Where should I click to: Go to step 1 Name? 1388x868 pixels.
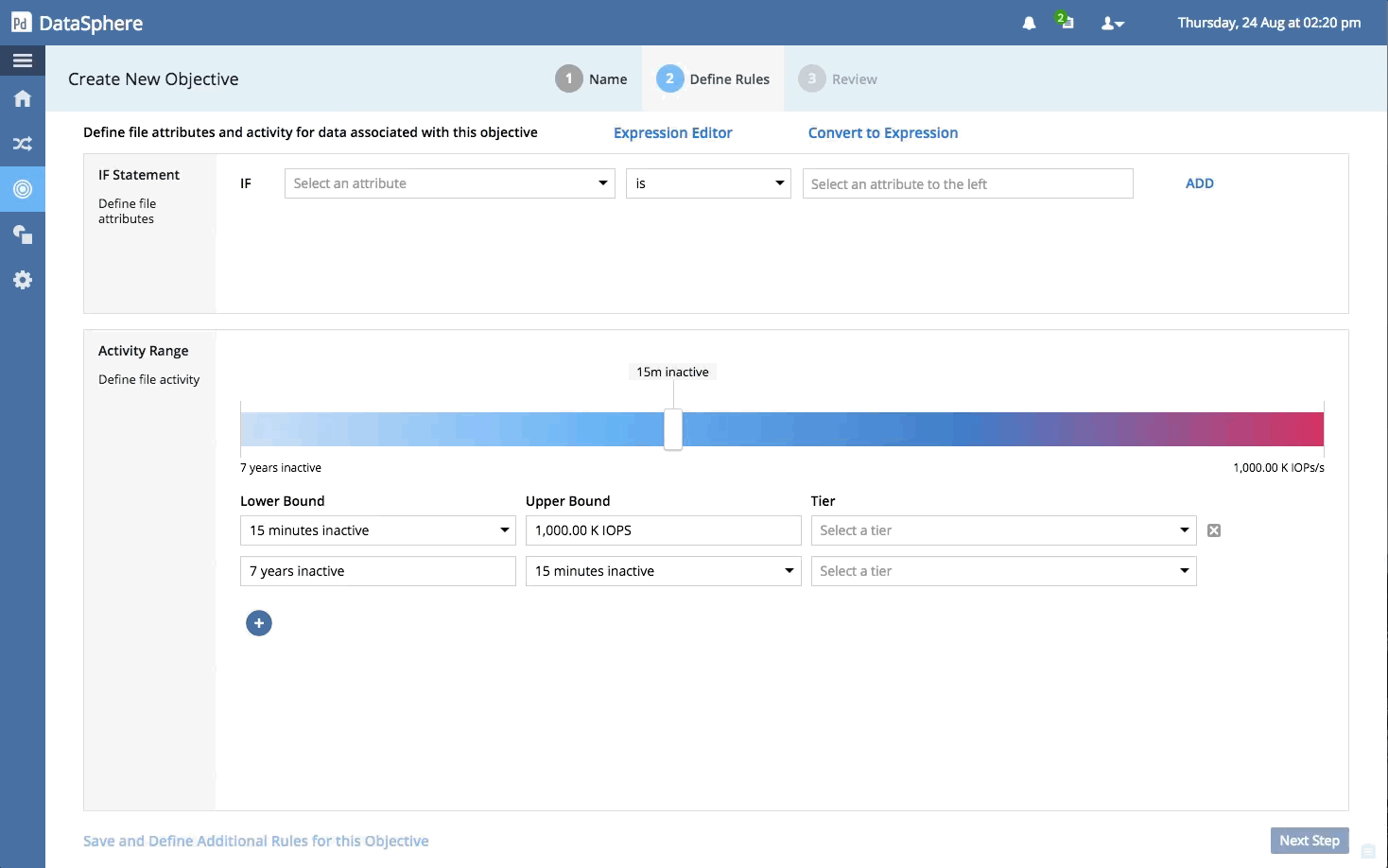pos(591,78)
